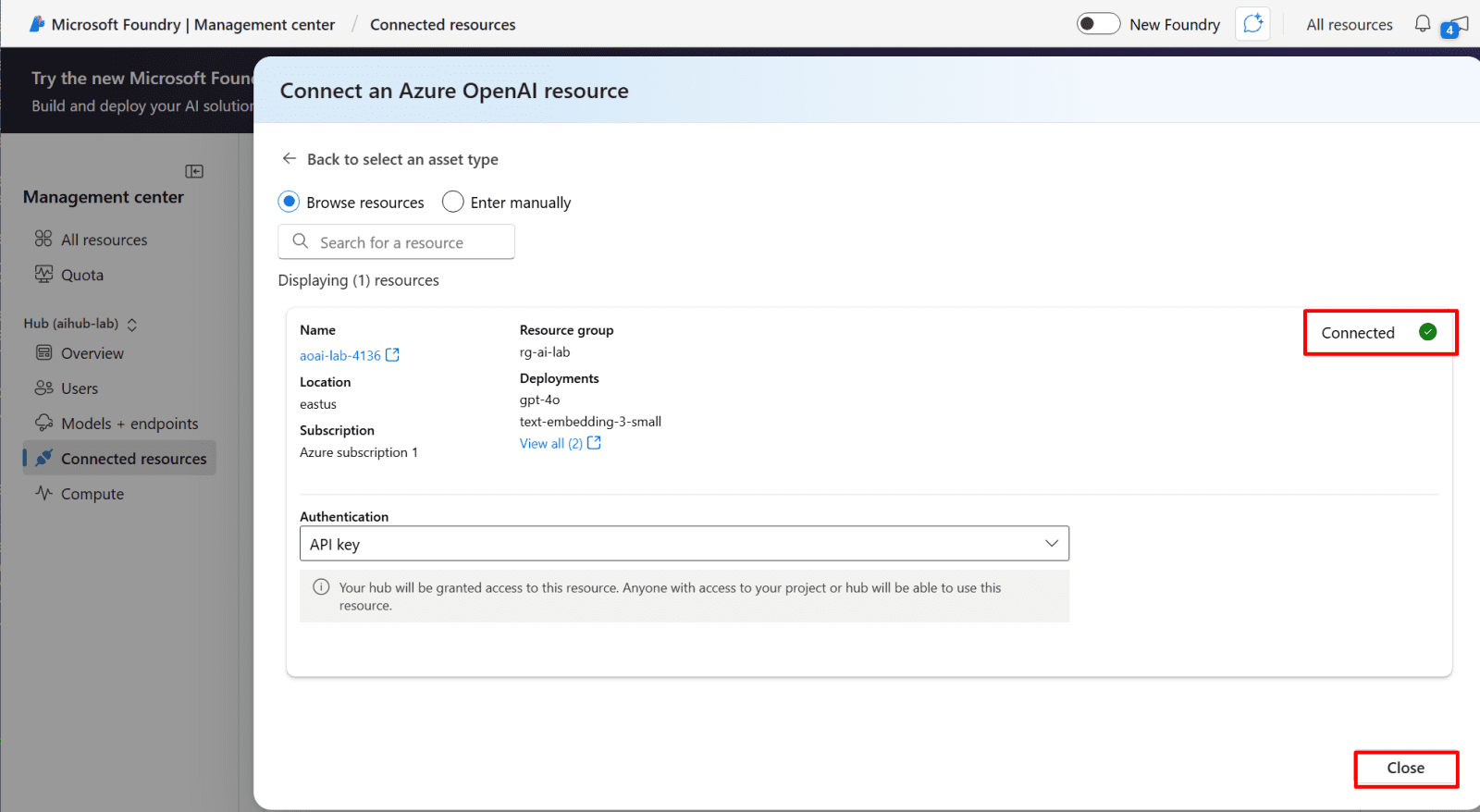
Task: Select Browse resources radio button
Action: coord(290,202)
